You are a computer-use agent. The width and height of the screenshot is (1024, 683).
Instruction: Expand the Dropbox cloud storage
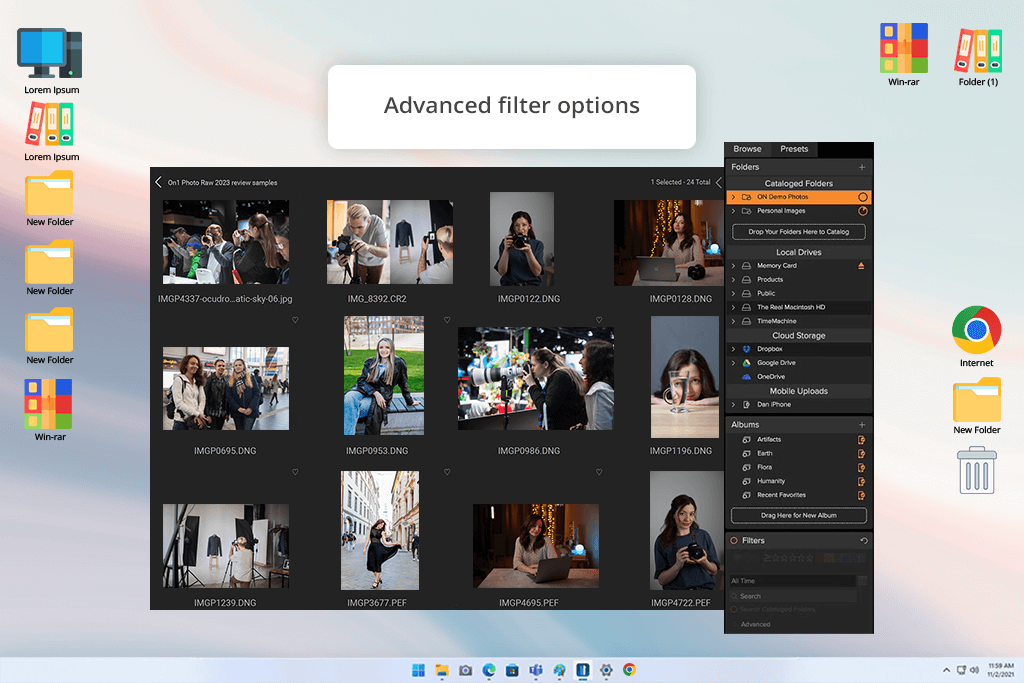[x=733, y=349]
